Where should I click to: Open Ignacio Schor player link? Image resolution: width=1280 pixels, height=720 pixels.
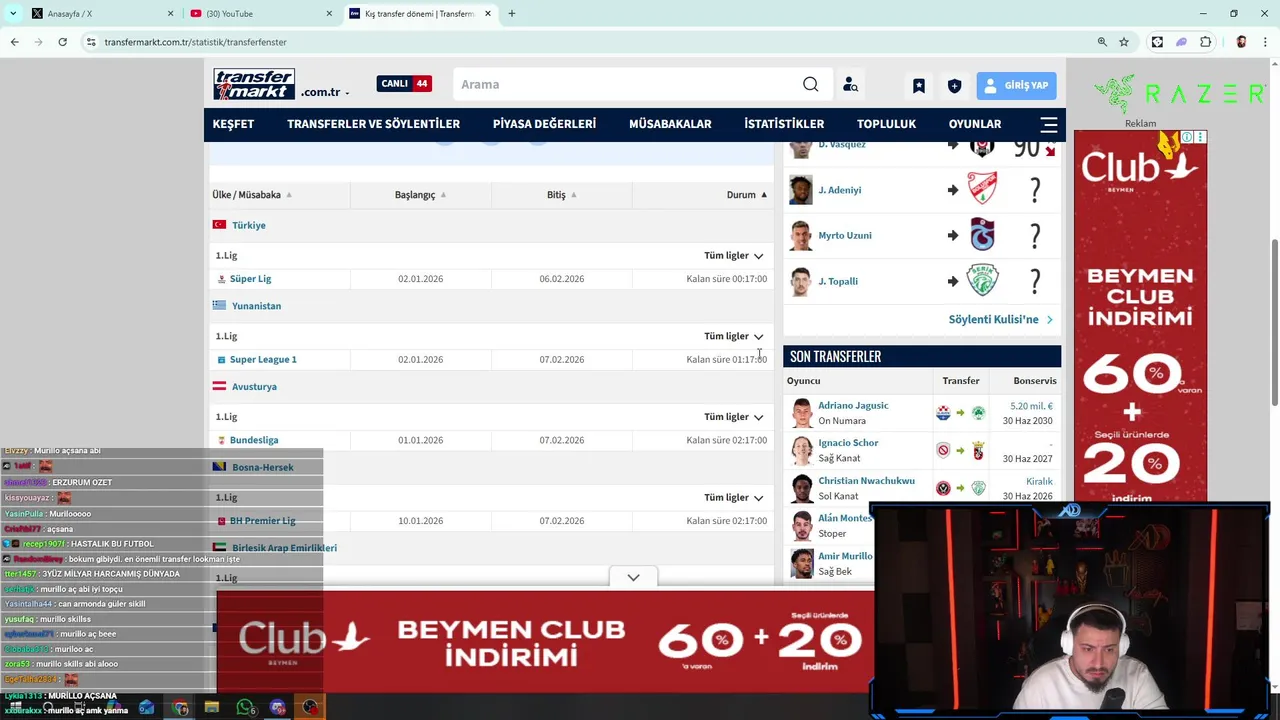point(848,443)
